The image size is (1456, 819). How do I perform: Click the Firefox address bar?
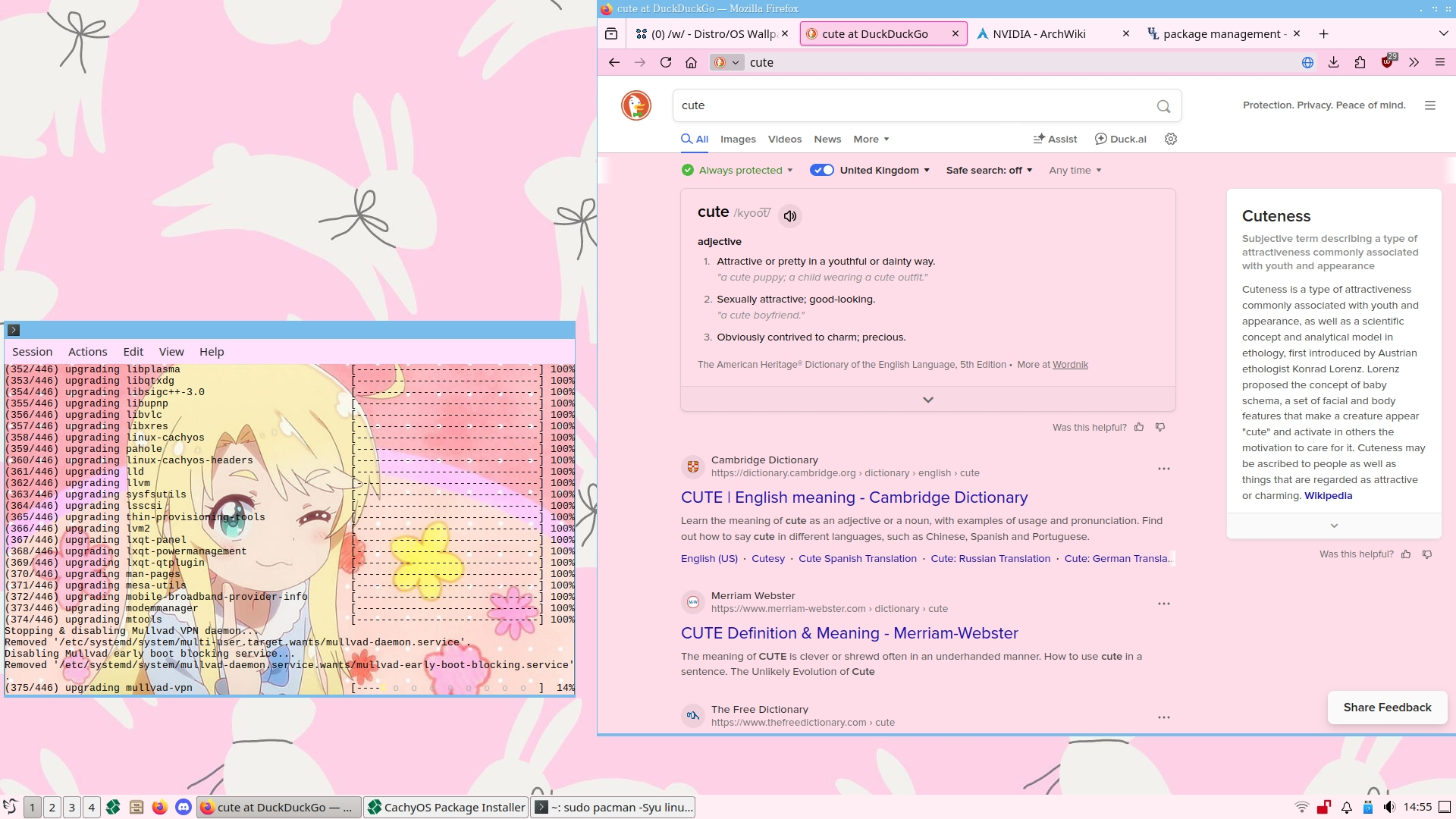(1016, 63)
